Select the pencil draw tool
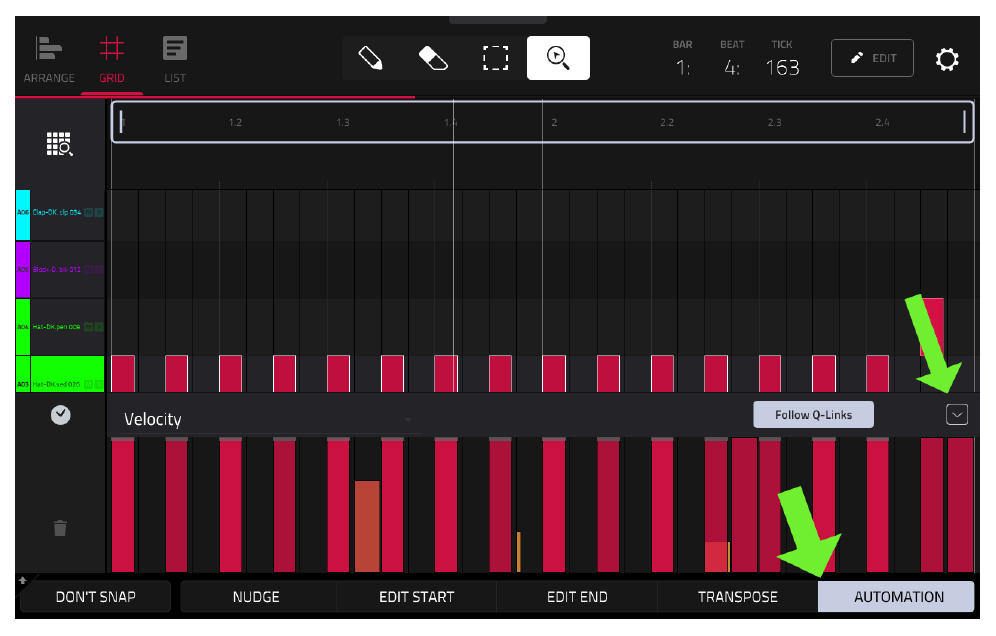 coord(370,58)
